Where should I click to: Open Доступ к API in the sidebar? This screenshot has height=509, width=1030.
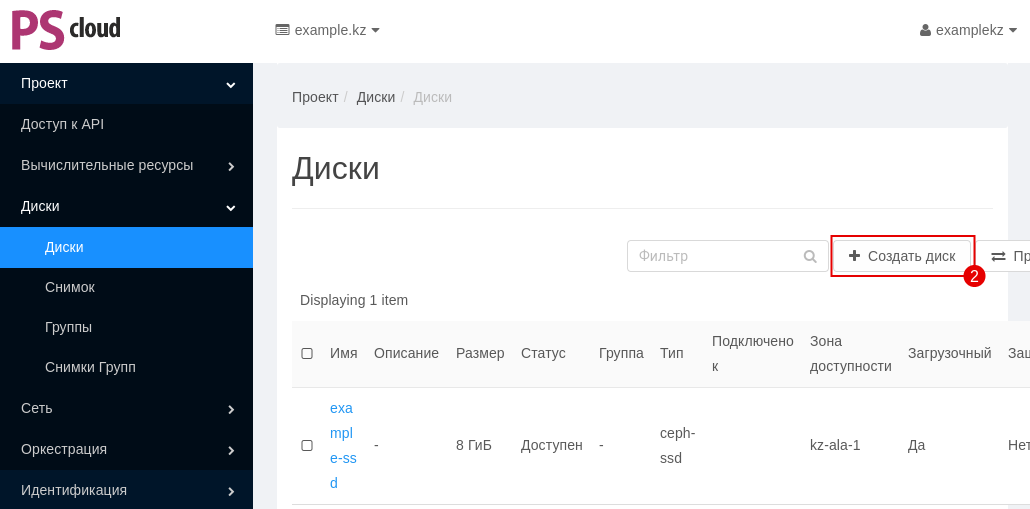click(126, 124)
